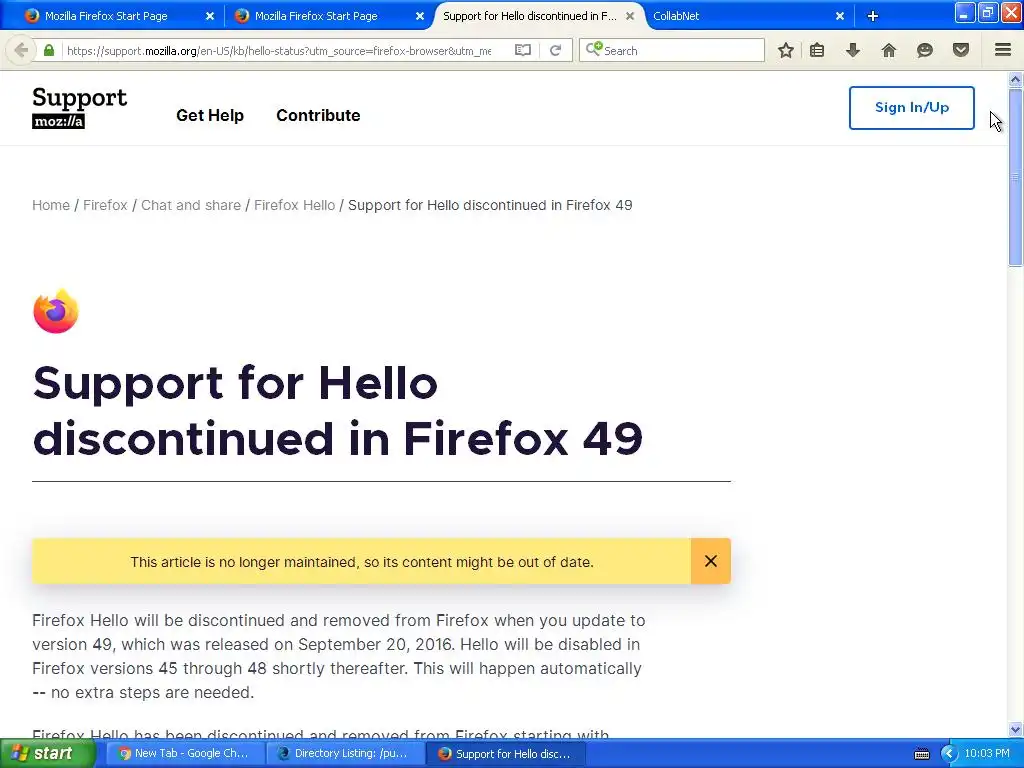
Task: Toggle Reader View icon in address bar
Action: 522,50
